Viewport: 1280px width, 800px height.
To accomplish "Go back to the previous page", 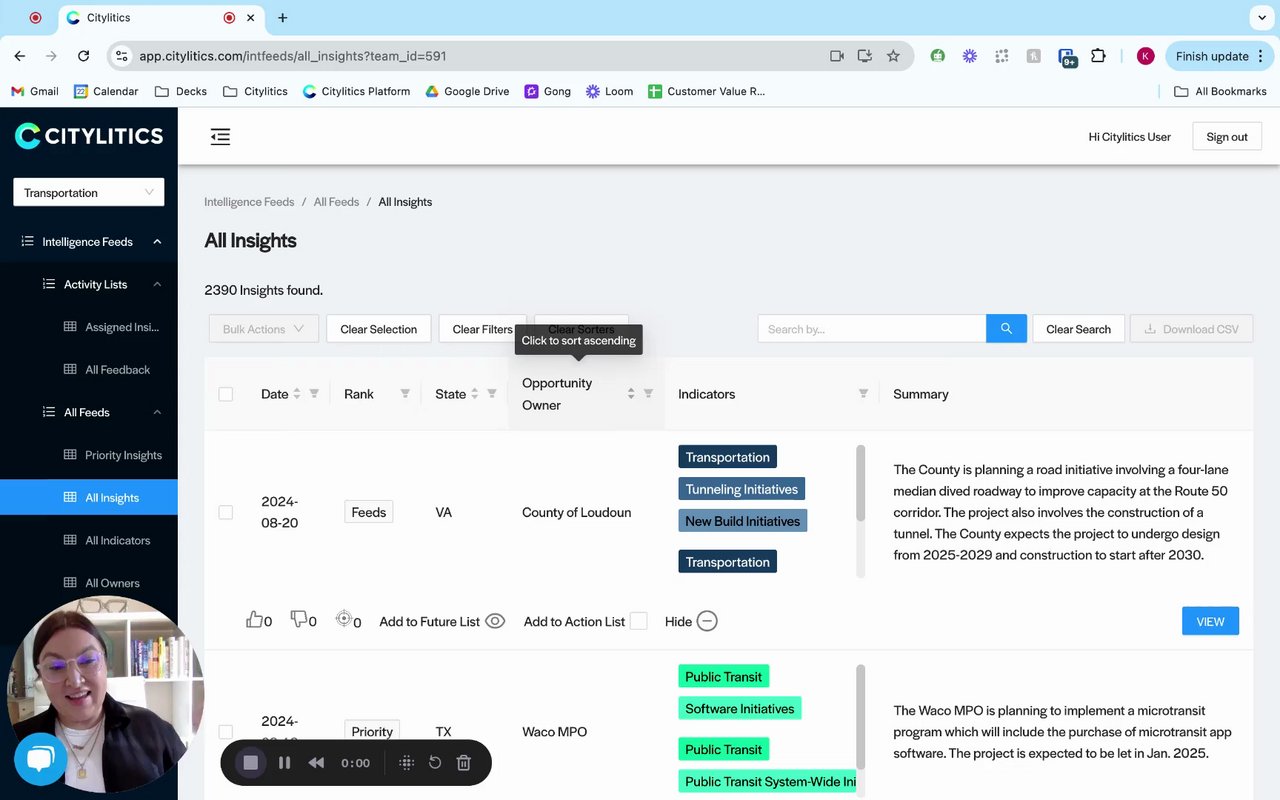I will [x=20, y=56].
